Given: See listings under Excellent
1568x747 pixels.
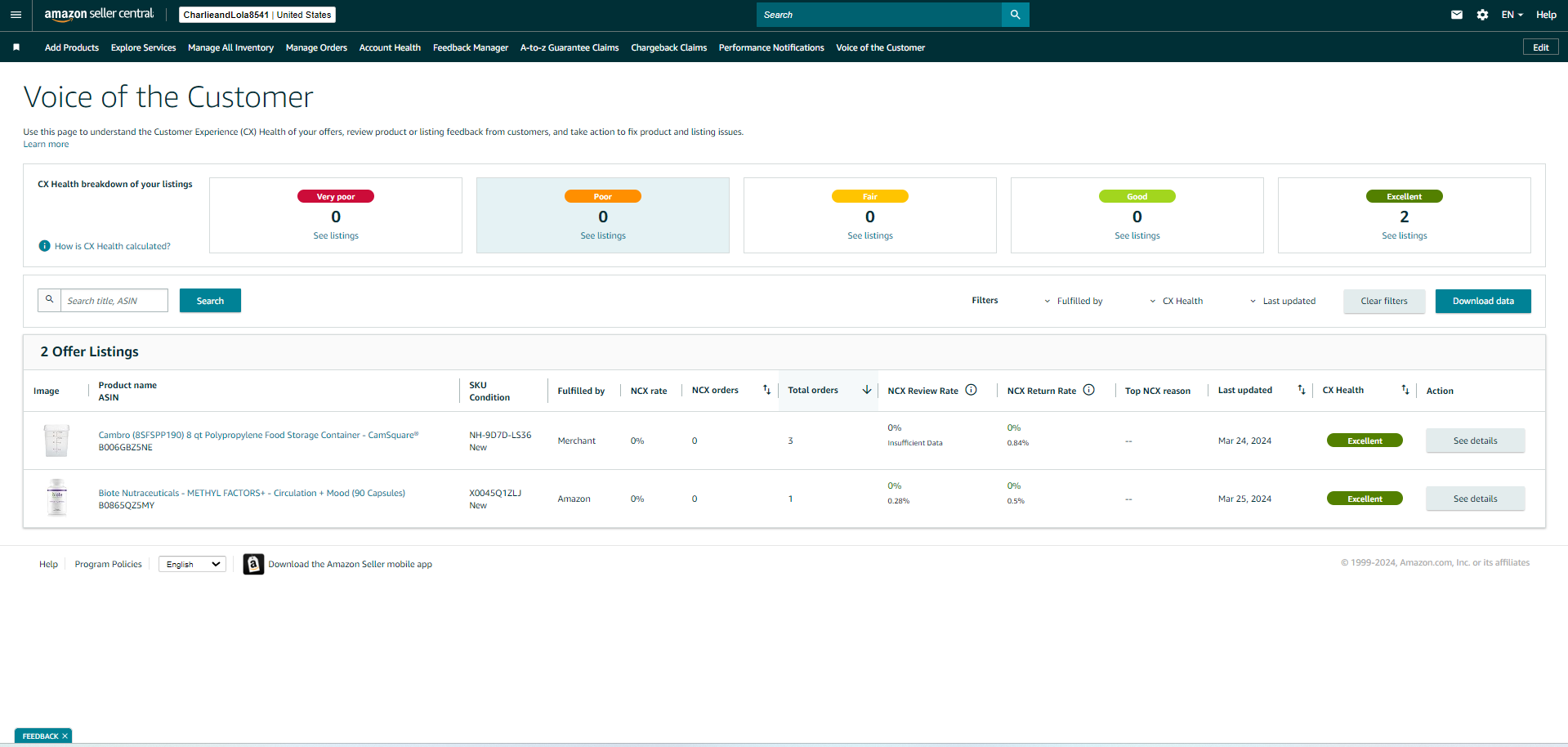Looking at the screenshot, I should [1405, 235].
